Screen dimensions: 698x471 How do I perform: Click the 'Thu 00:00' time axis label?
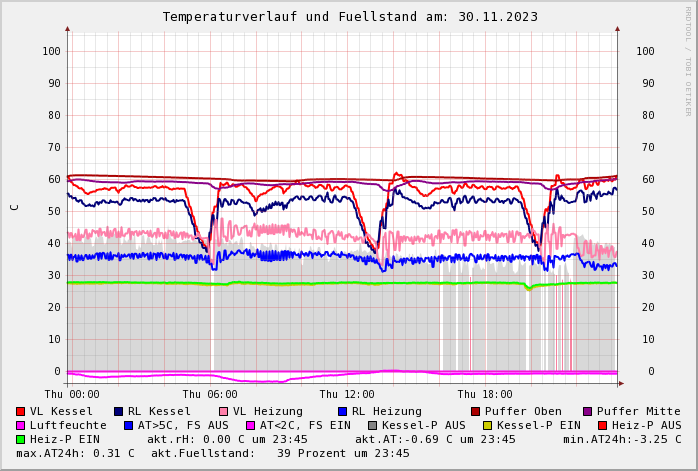pyautogui.click(x=72, y=394)
